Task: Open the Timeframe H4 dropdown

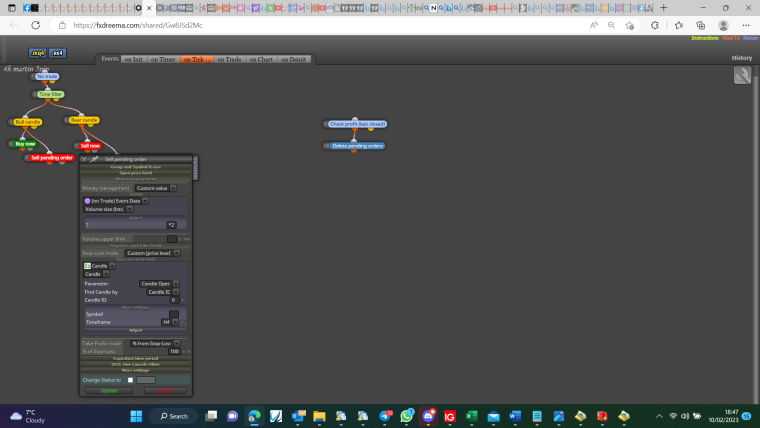Action: point(169,322)
